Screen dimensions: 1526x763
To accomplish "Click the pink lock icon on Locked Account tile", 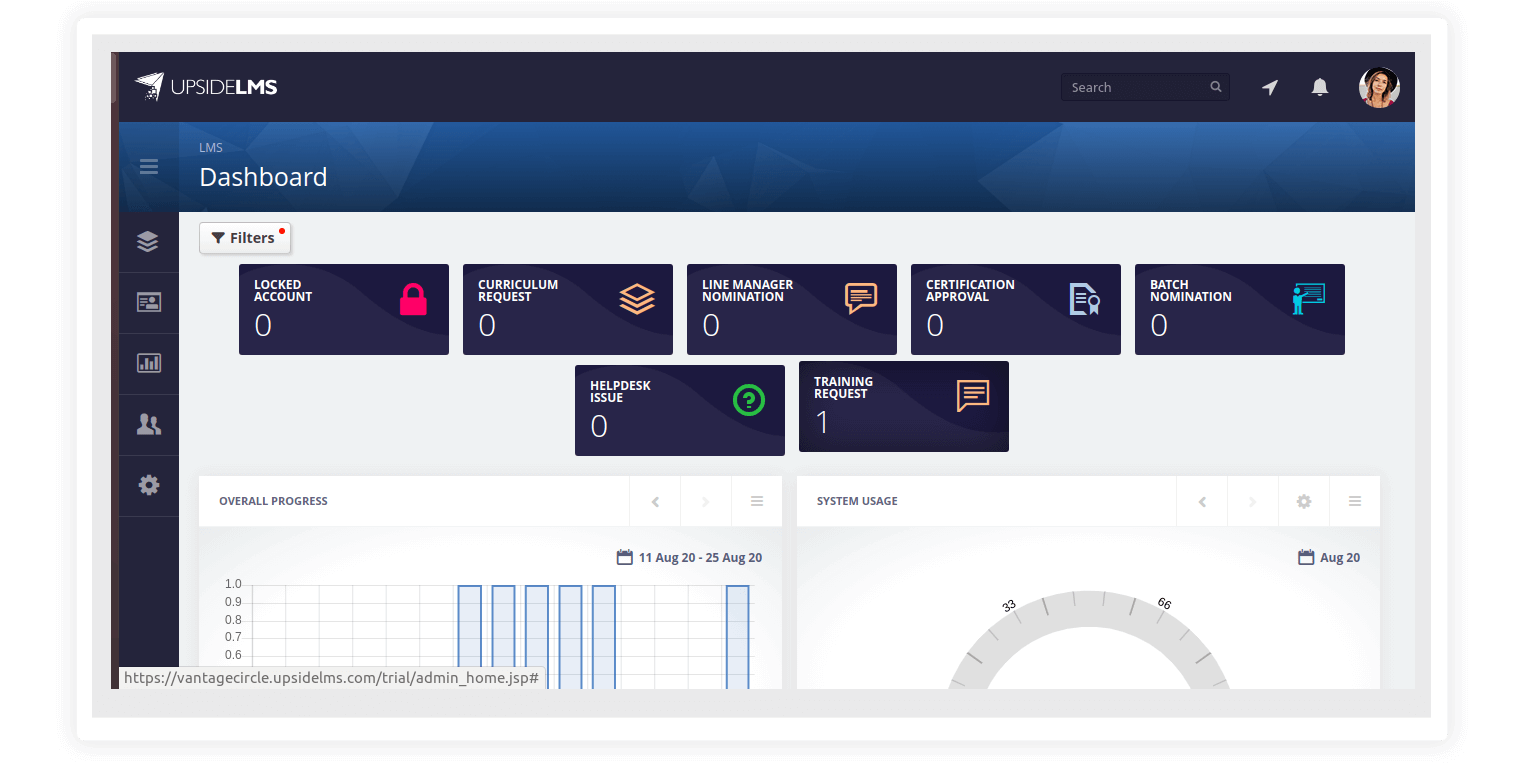I will point(414,297).
